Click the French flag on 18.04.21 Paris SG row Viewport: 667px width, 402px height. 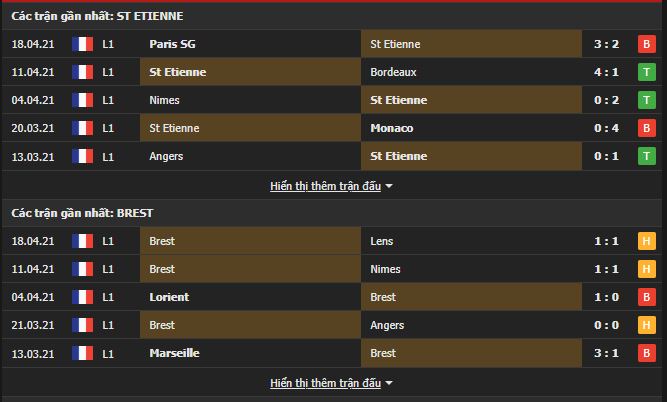click(83, 44)
